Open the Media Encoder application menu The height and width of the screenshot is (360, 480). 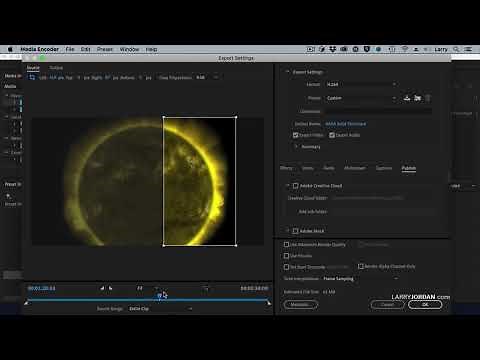(x=39, y=49)
